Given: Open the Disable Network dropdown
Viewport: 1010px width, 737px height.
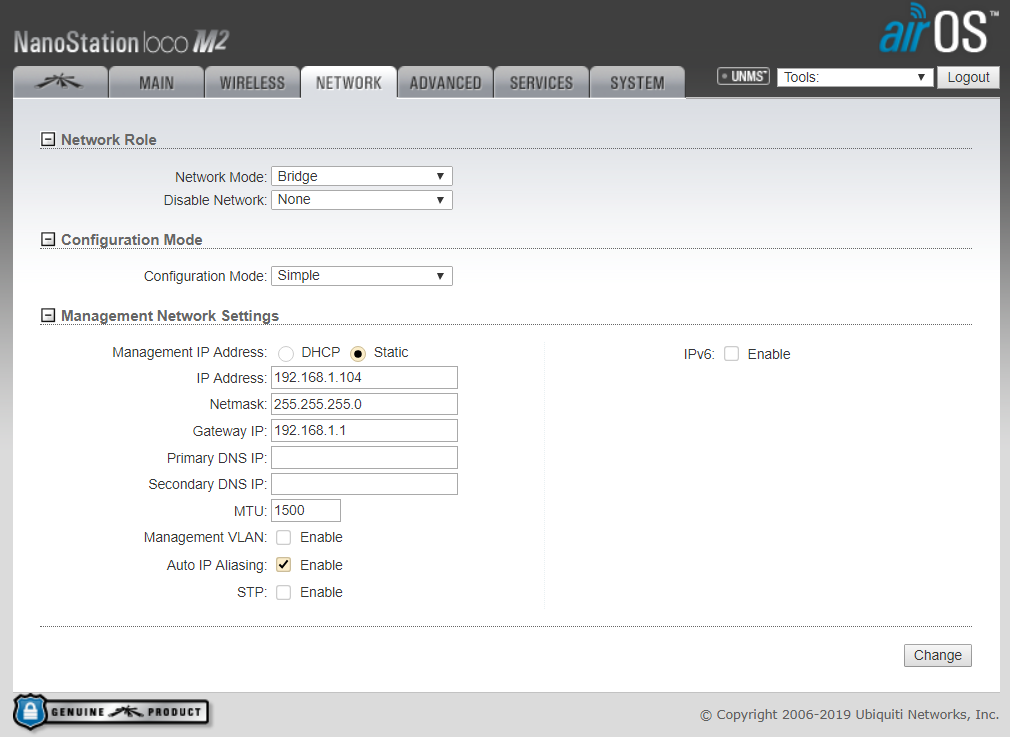Looking at the screenshot, I should pos(362,200).
